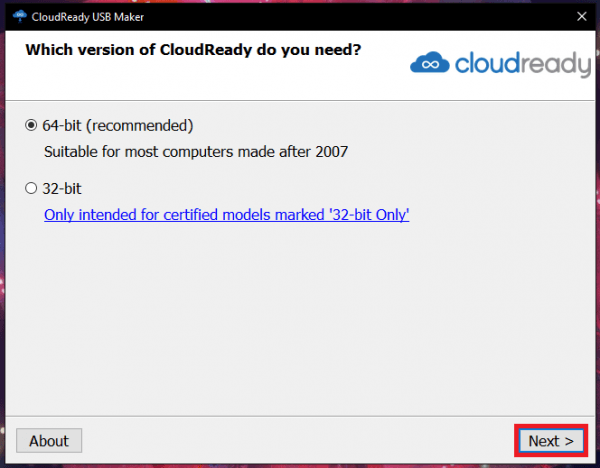Click the '64-bit (recommended)' label text
The width and height of the screenshot is (600, 468).
(117, 126)
